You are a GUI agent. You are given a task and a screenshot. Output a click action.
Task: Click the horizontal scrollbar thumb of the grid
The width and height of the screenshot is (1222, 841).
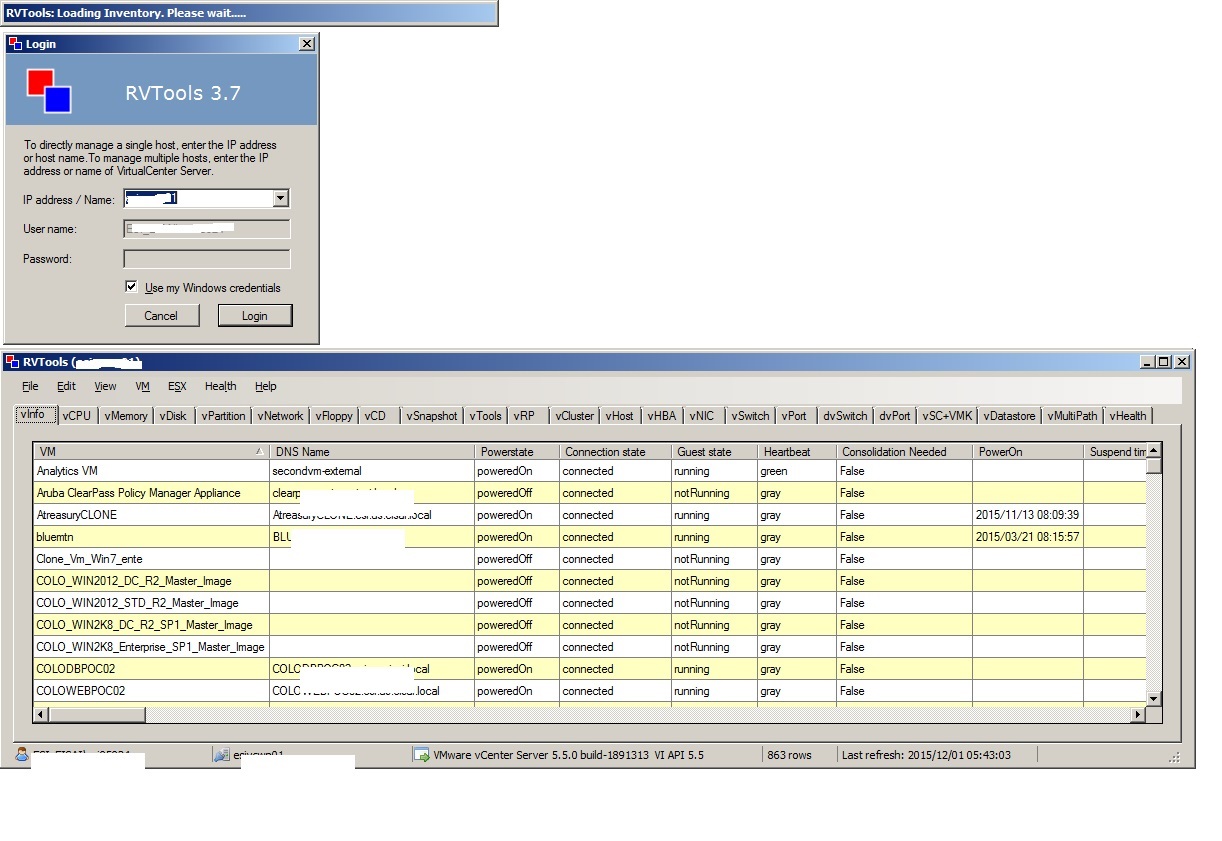97,714
